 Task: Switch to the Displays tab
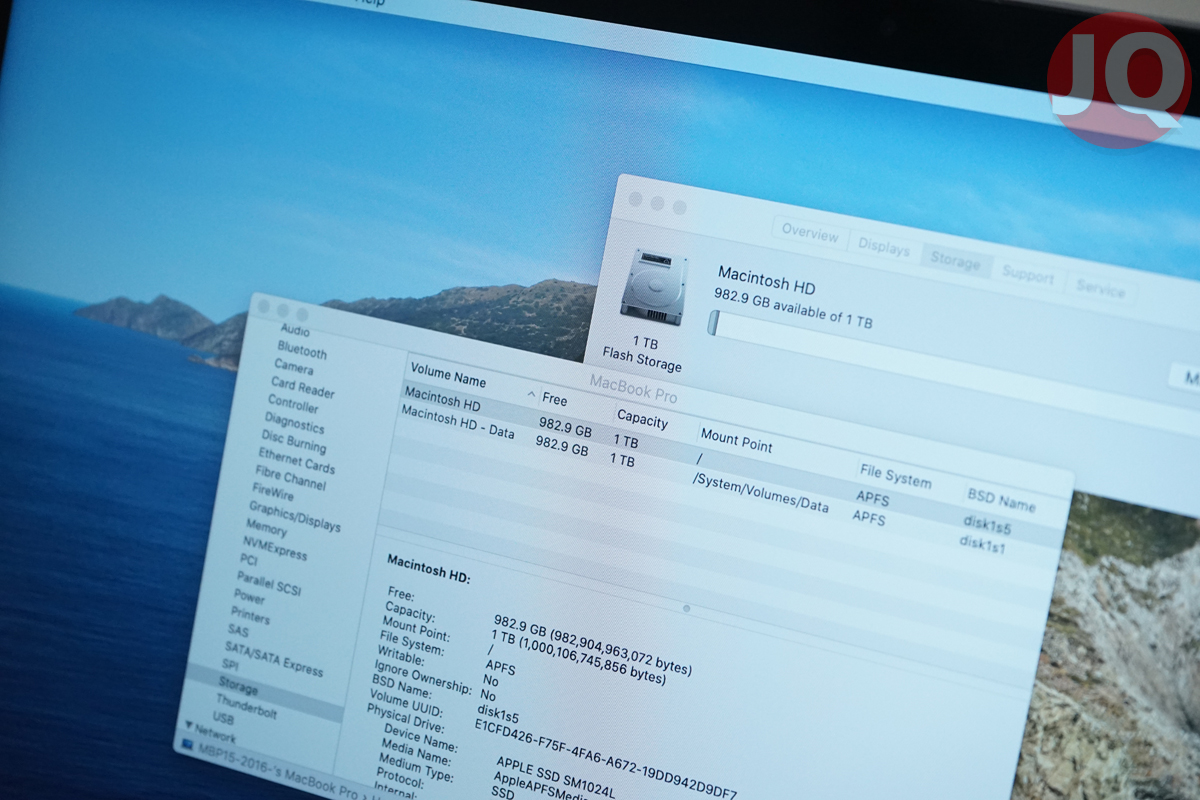point(884,247)
